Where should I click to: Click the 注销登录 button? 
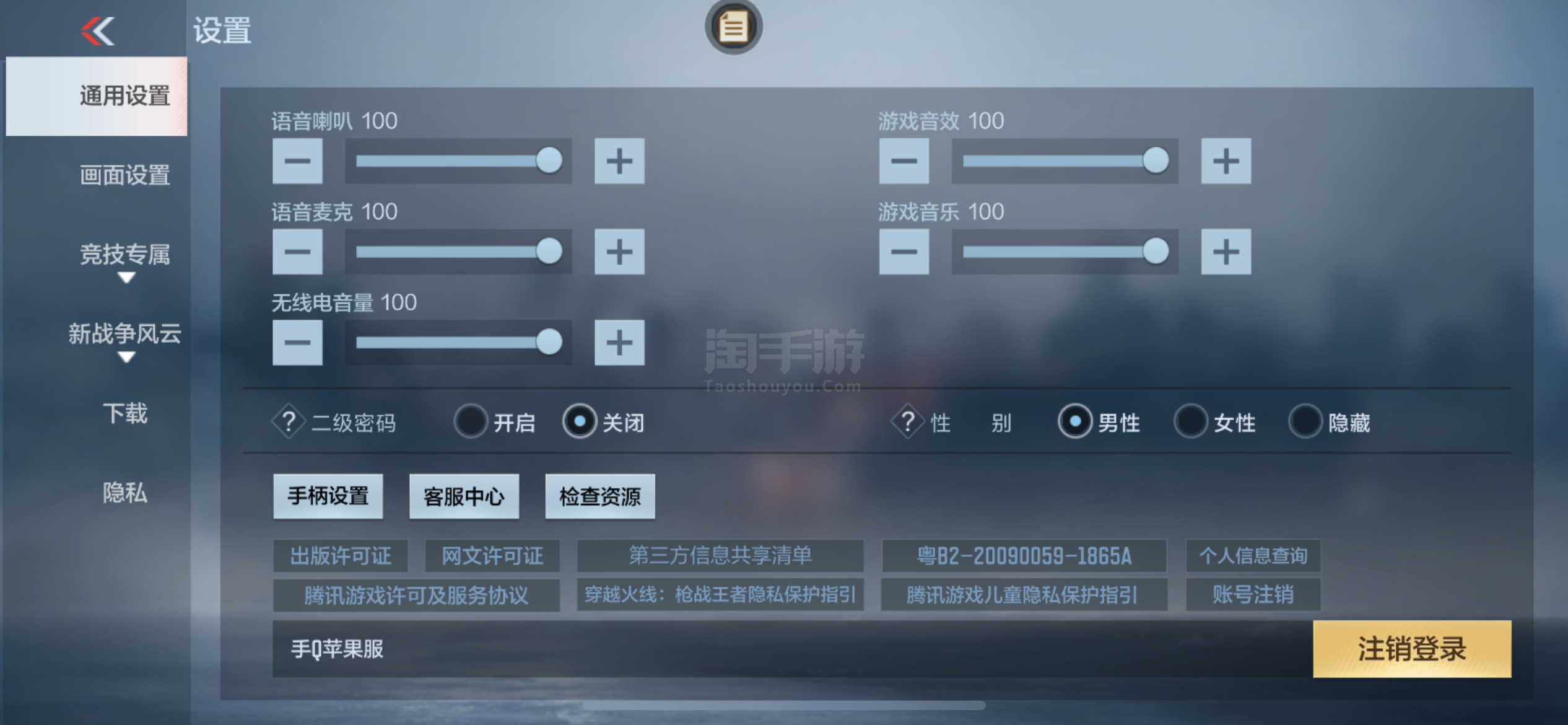pos(1412,649)
